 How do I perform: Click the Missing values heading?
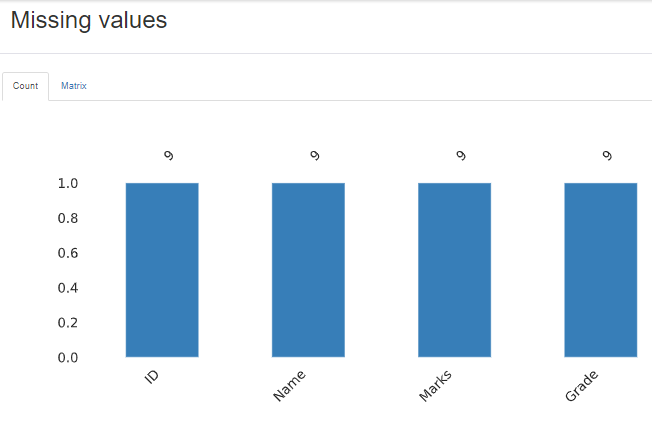(89, 20)
